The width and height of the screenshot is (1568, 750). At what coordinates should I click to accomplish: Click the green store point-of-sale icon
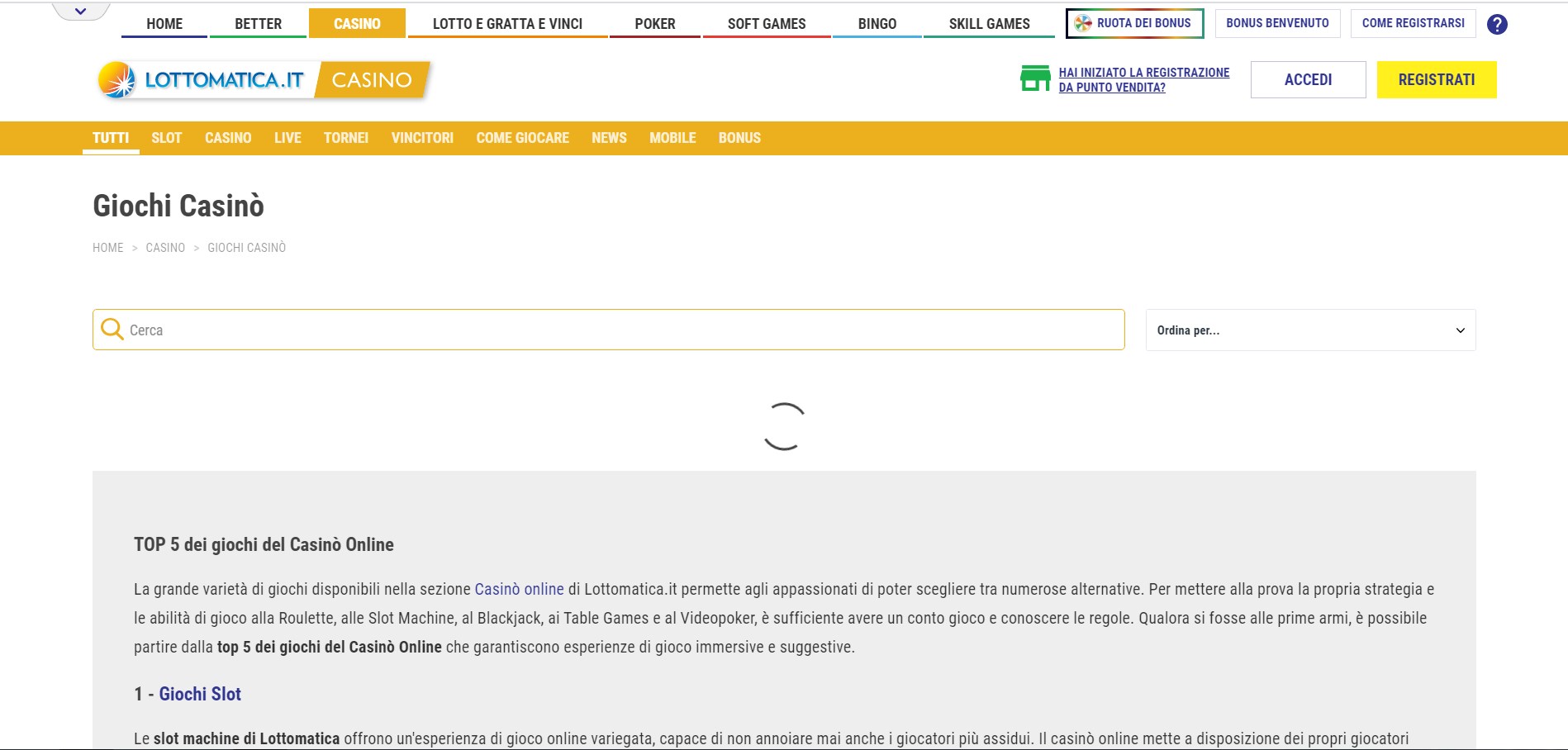click(1035, 78)
